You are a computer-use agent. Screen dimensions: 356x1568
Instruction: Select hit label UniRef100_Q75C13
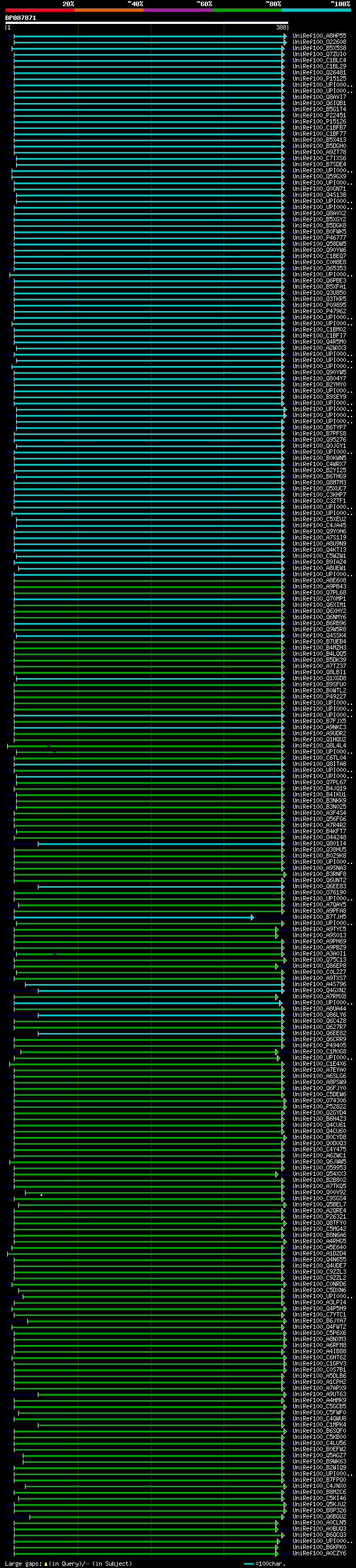pos(319,960)
